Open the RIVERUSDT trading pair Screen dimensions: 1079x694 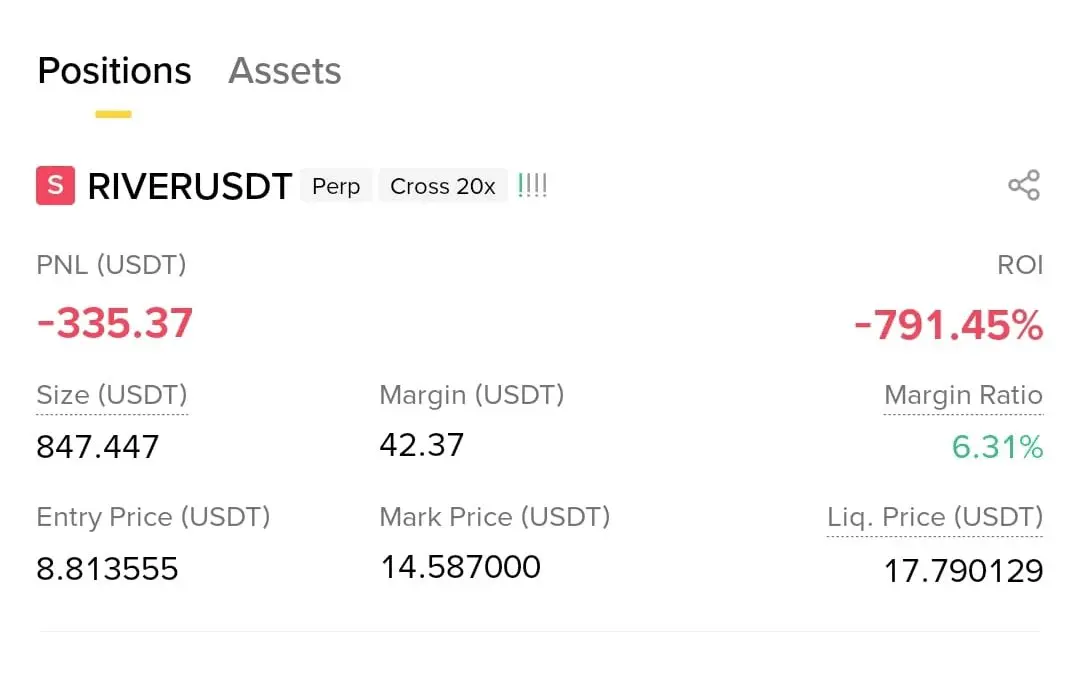[x=189, y=186]
